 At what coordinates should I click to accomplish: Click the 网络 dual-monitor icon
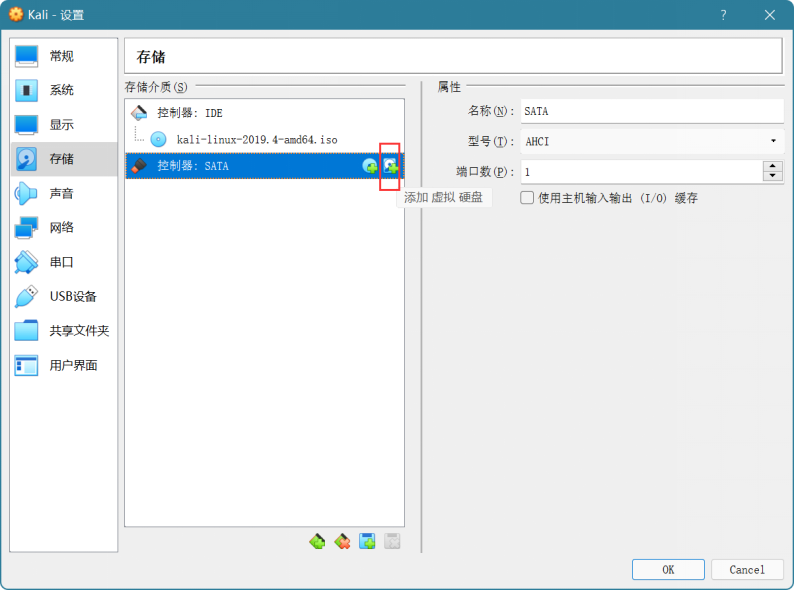tap(26, 228)
